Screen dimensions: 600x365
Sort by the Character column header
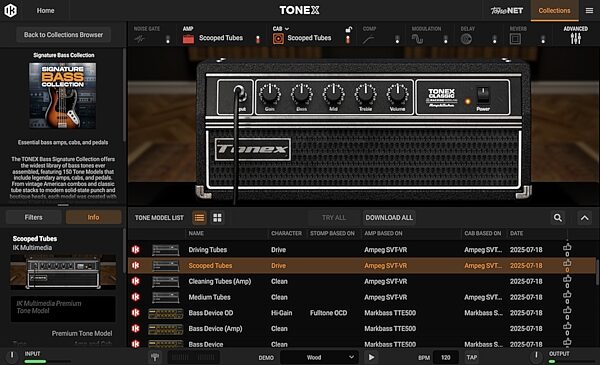[x=286, y=233]
